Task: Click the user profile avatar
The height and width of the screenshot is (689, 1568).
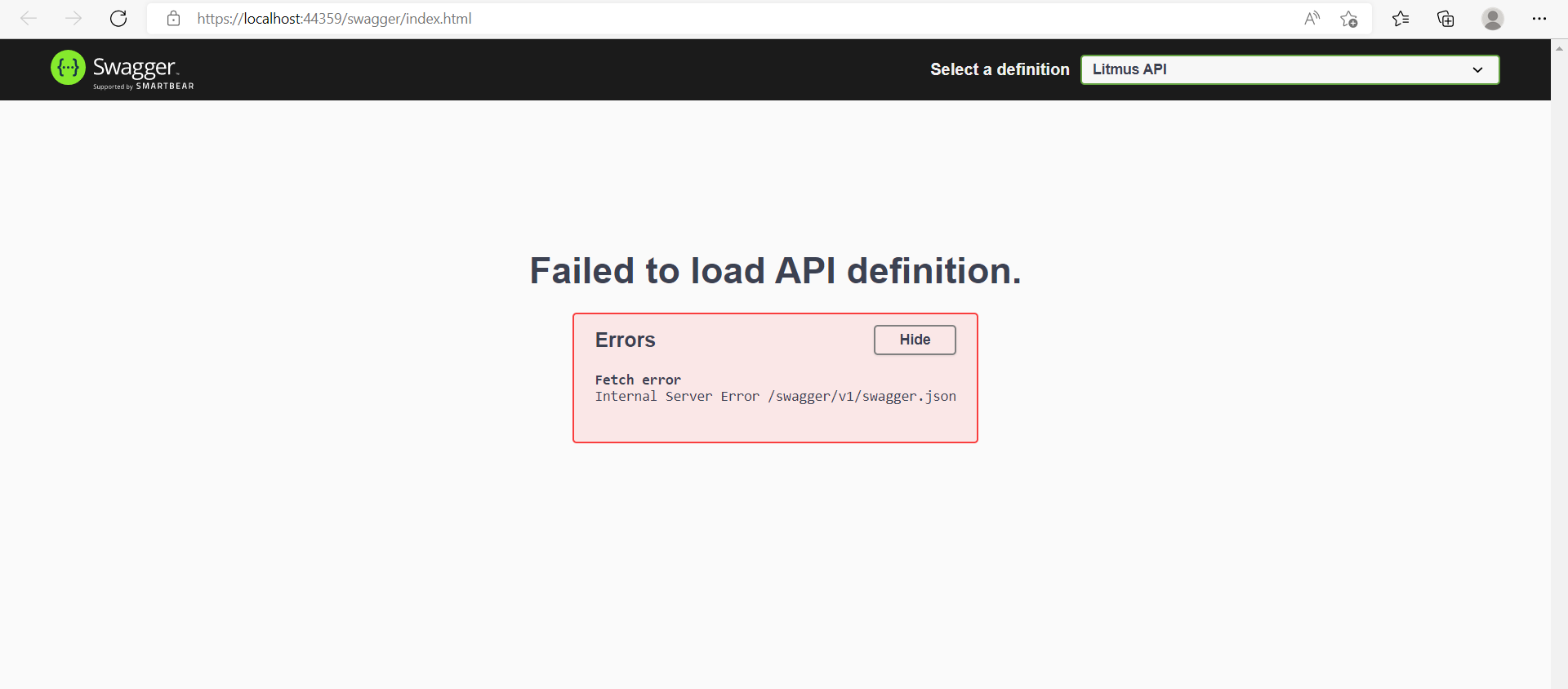Action: 1492,19
